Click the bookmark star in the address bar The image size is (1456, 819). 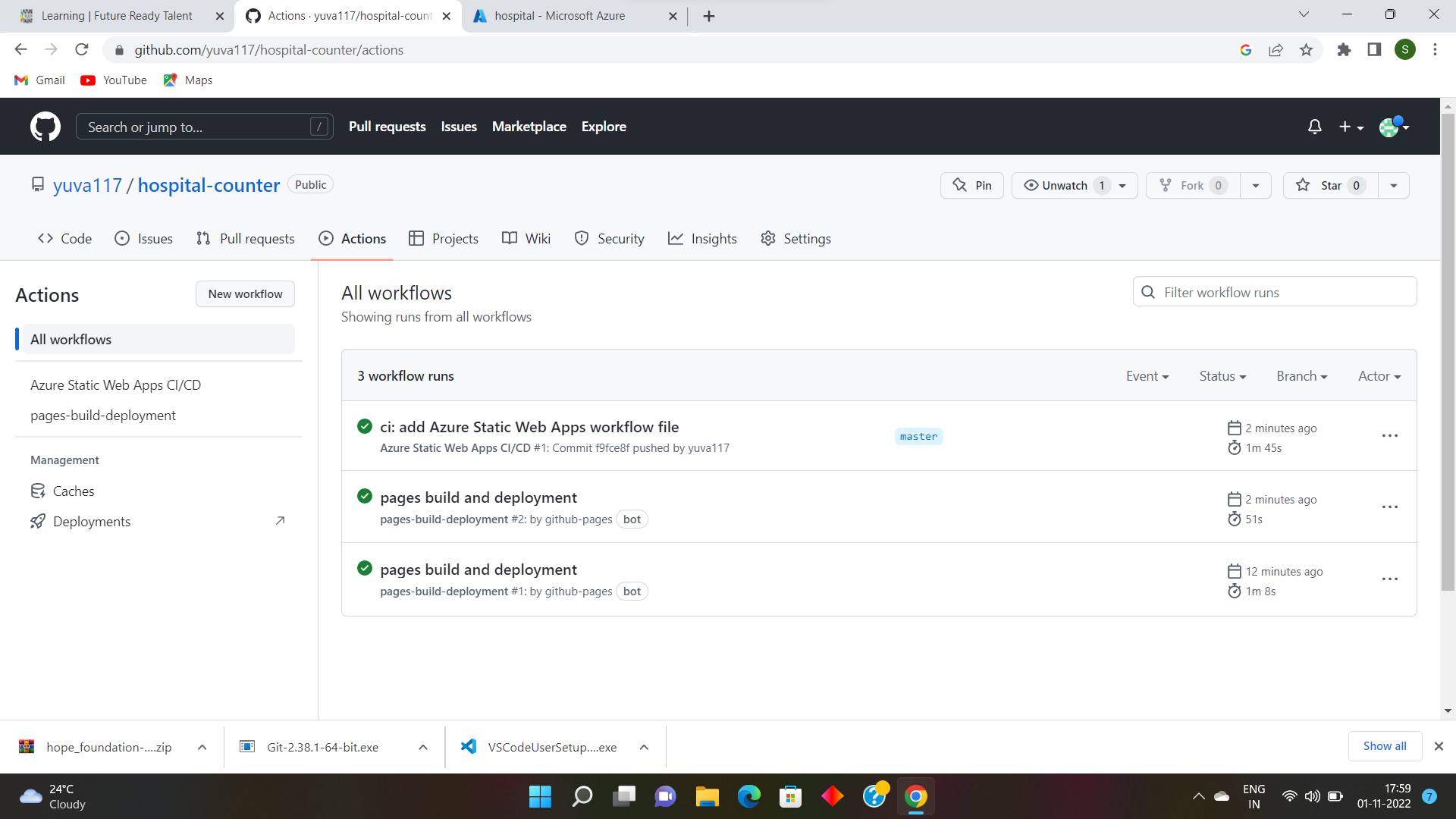[1306, 49]
